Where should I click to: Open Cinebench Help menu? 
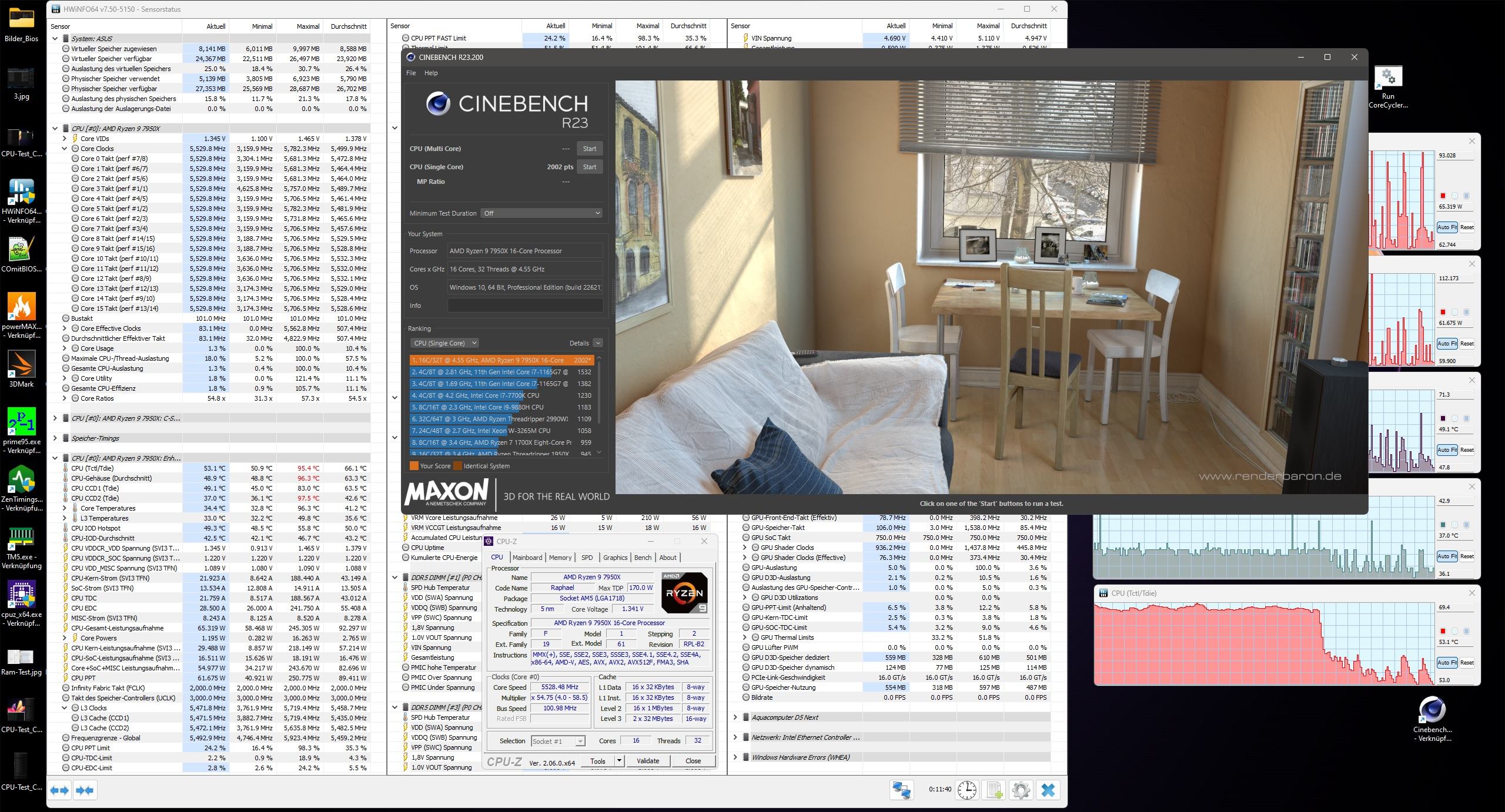(x=431, y=73)
